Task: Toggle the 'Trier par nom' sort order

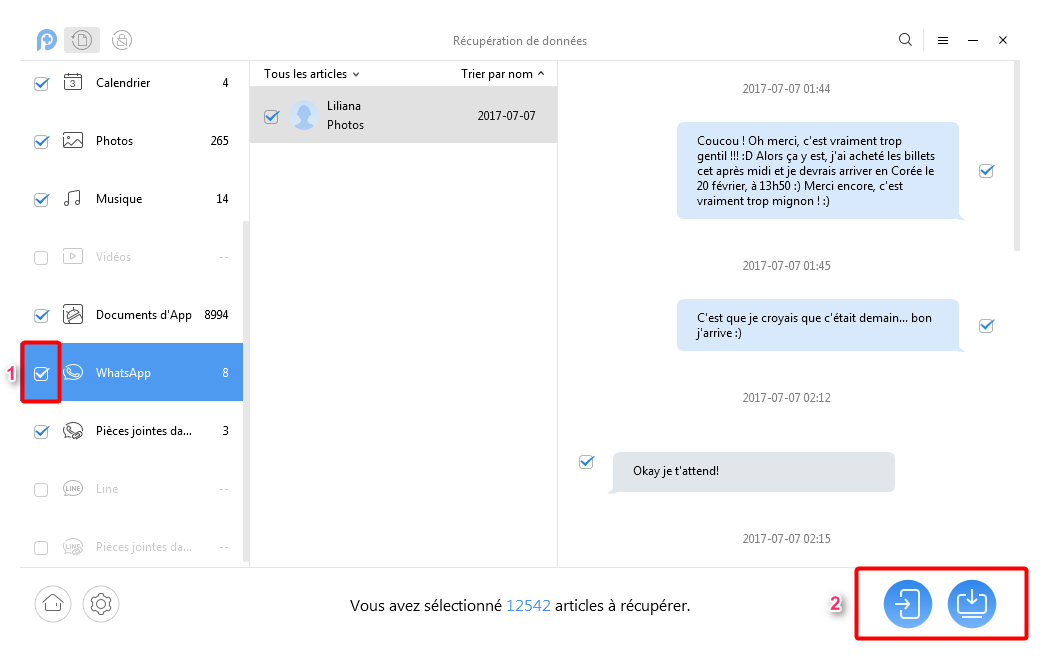Action: pyautogui.click(x=502, y=74)
